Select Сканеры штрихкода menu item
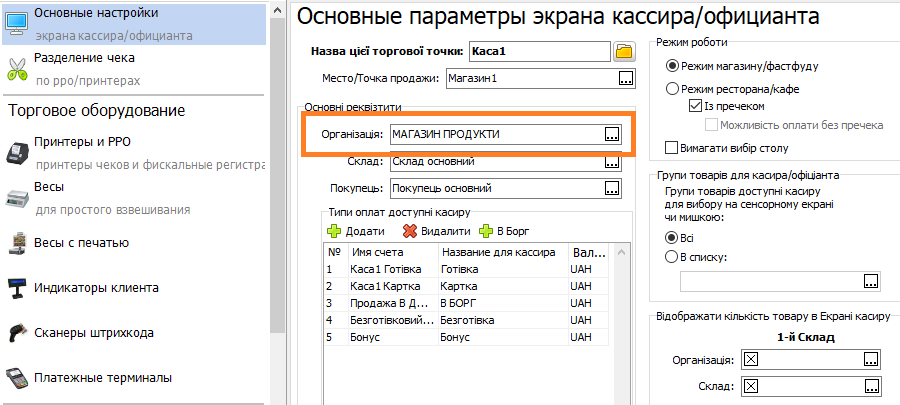The image size is (900, 405). click(x=134, y=333)
